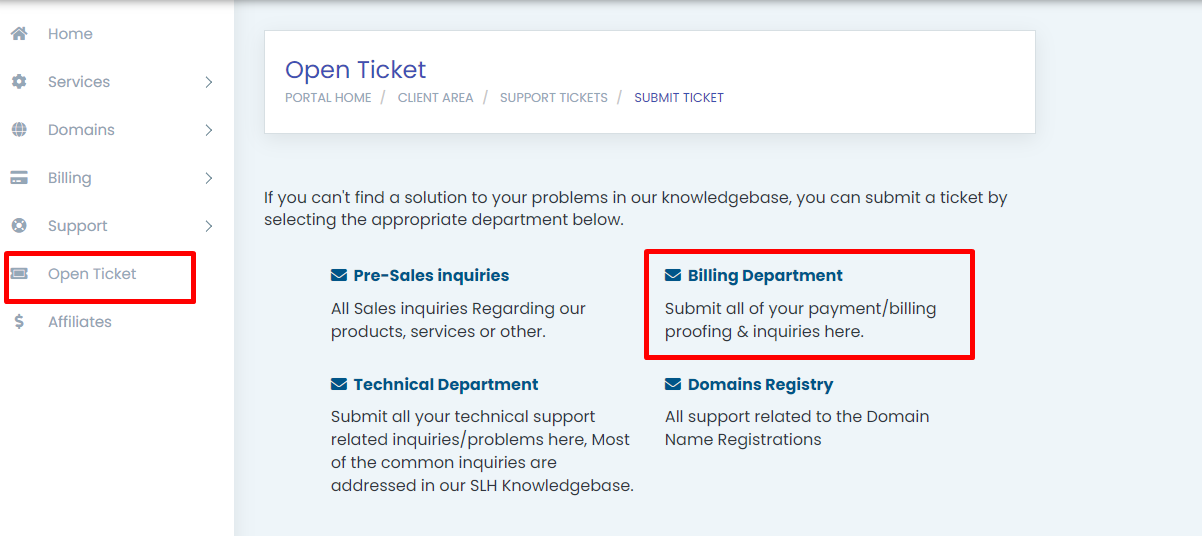Navigate to Portal Home breadcrumb

click(328, 98)
